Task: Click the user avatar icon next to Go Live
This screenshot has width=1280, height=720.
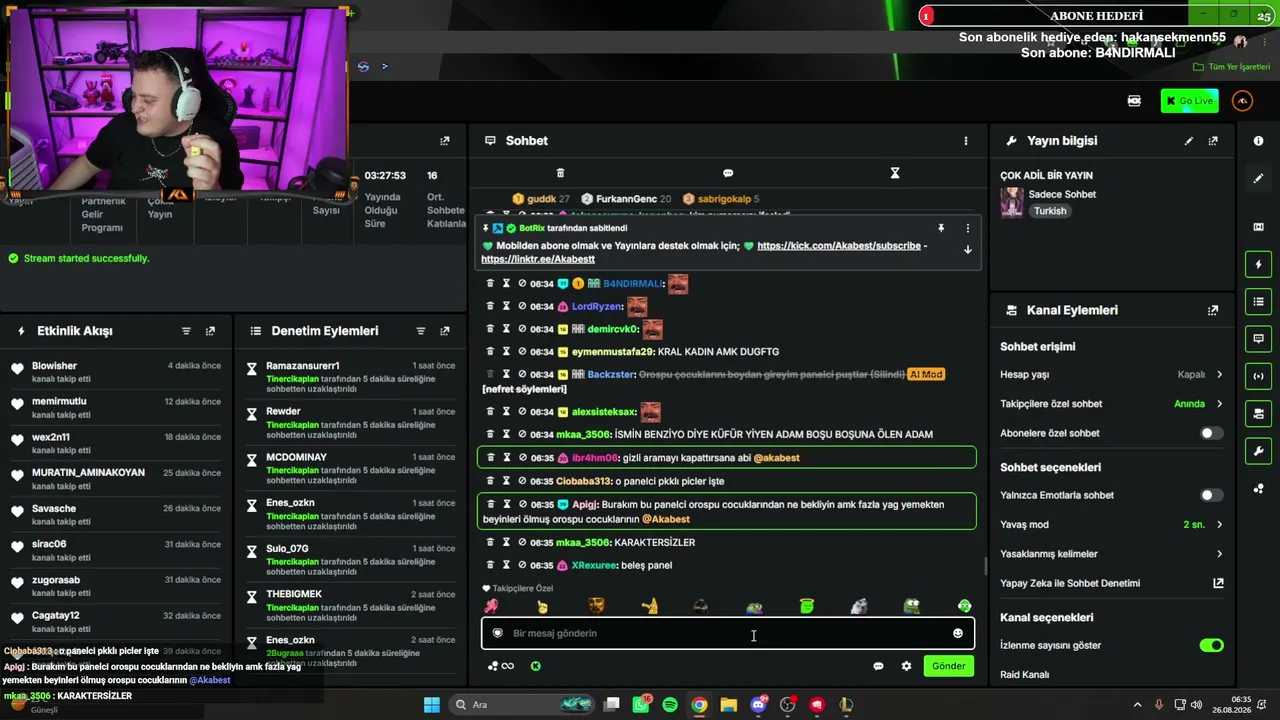Action: click(1243, 101)
